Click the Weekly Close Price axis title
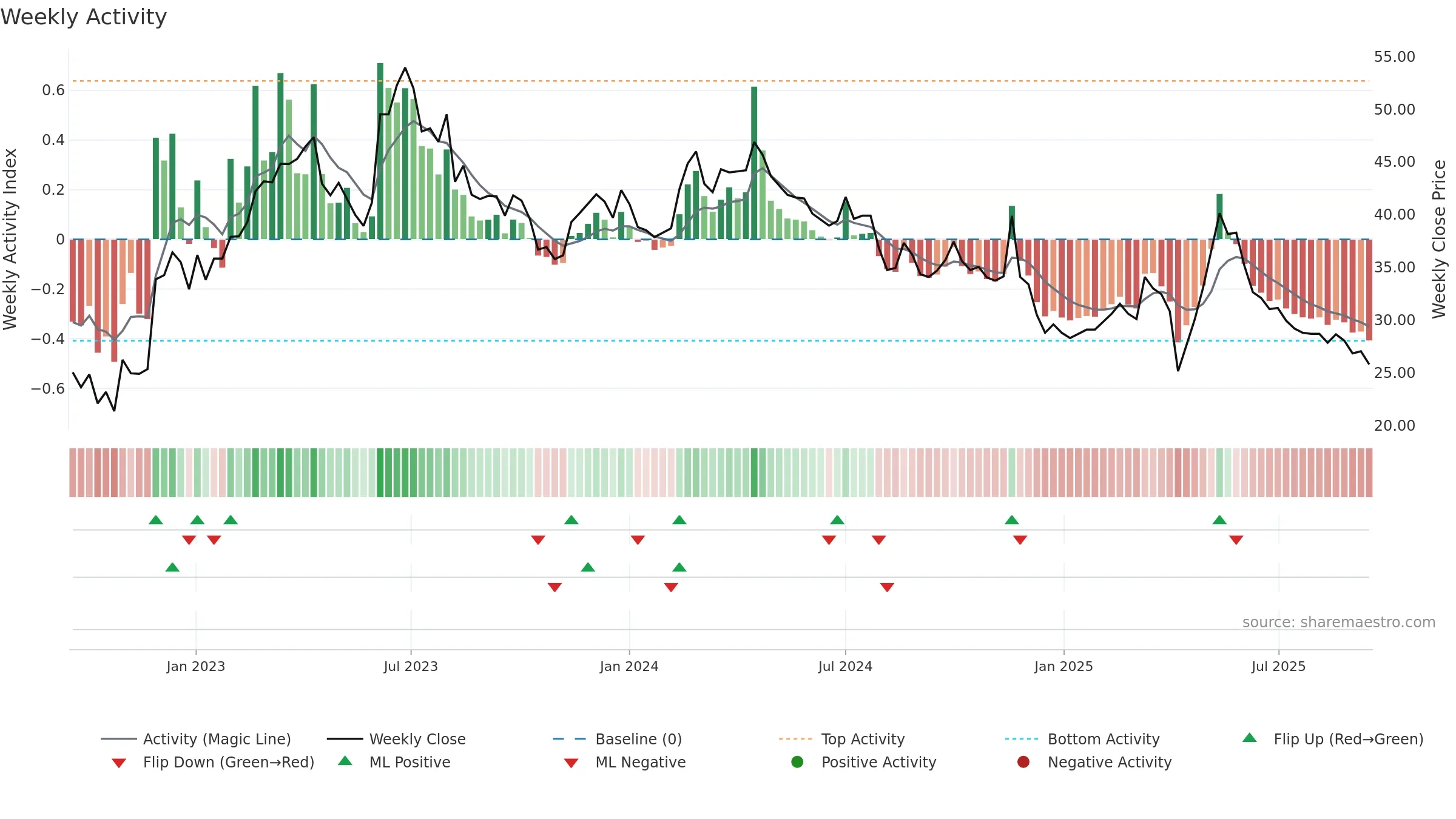The width and height of the screenshot is (1456, 819). point(1439,239)
